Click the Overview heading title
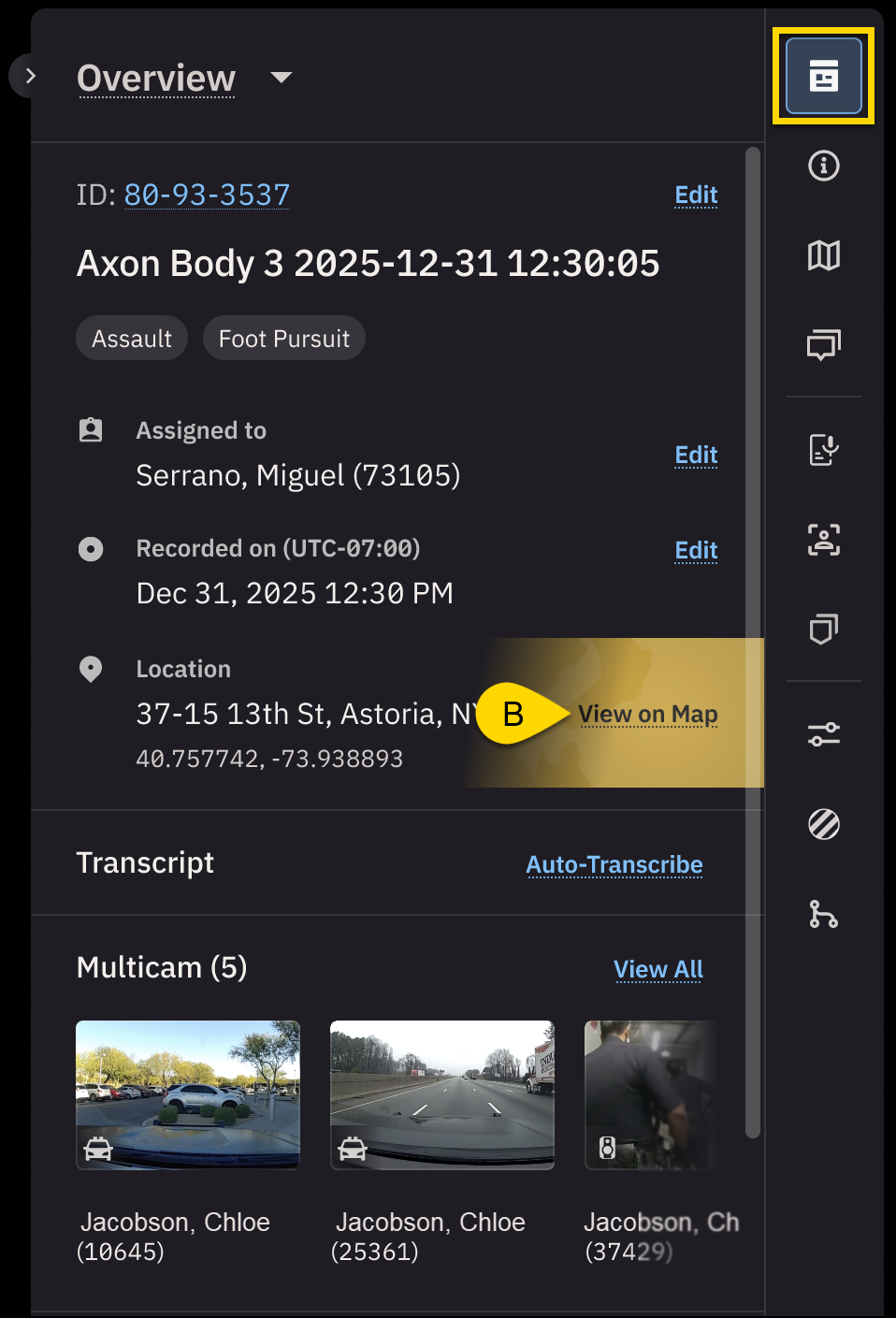The image size is (896, 1318). coord(156,79)
